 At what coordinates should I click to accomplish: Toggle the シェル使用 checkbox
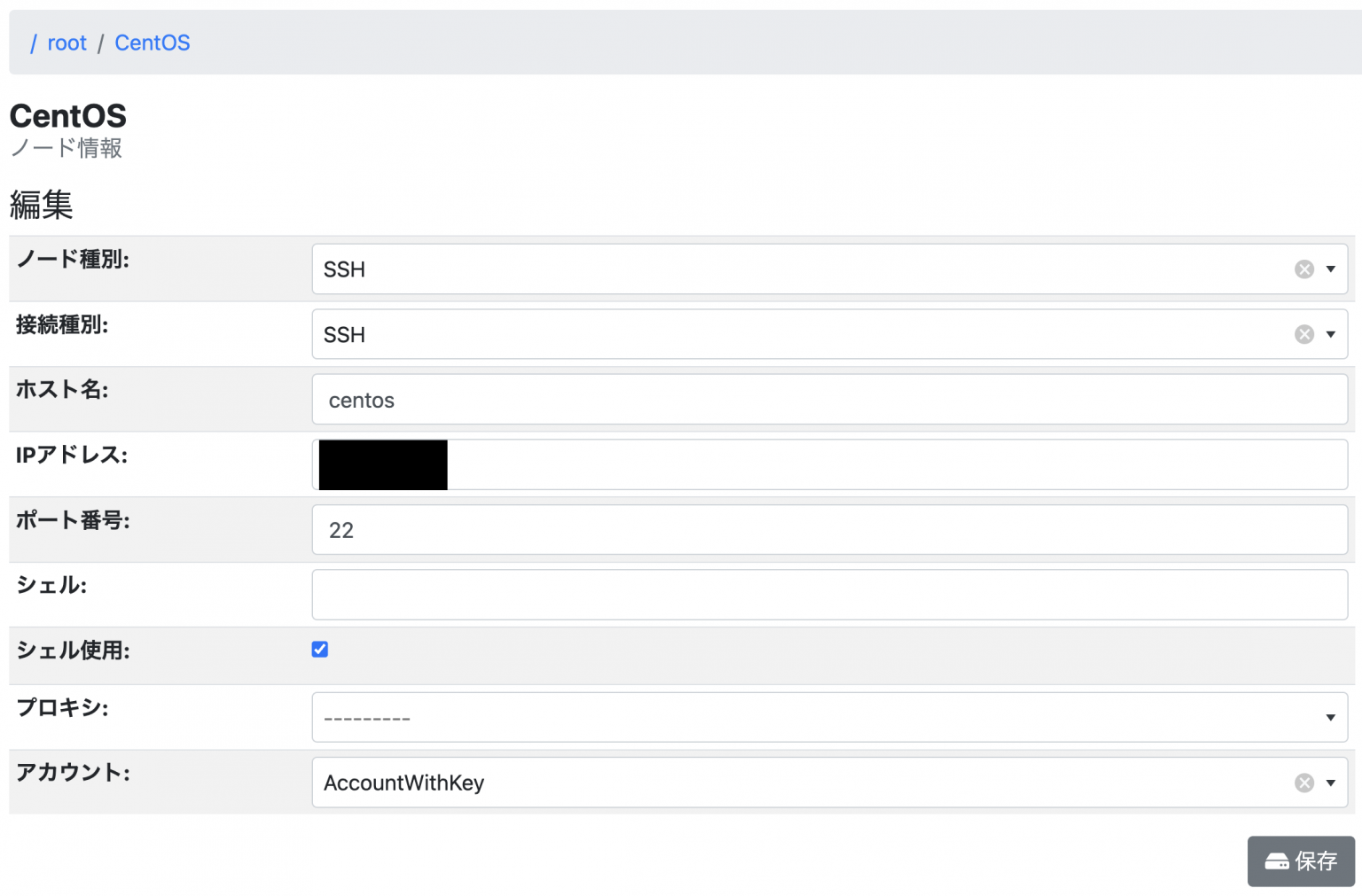[320, 650]
